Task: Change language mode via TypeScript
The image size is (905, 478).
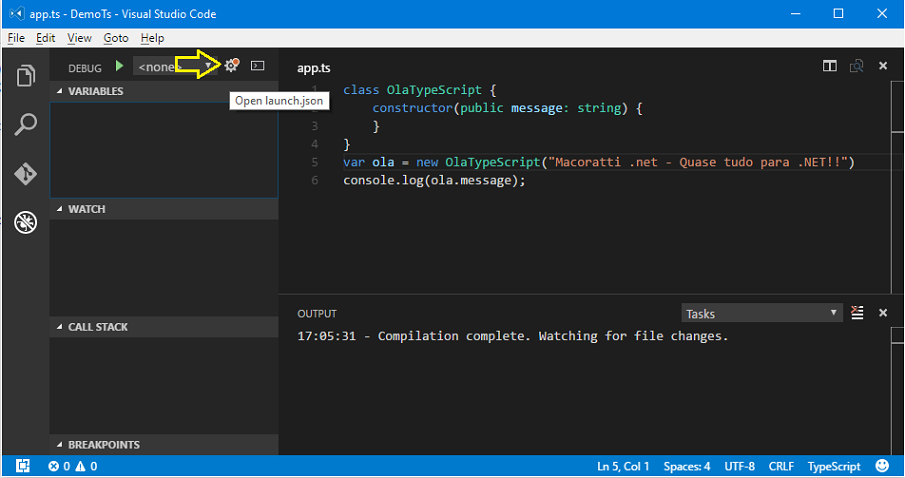Action: (x=833, y=466)
